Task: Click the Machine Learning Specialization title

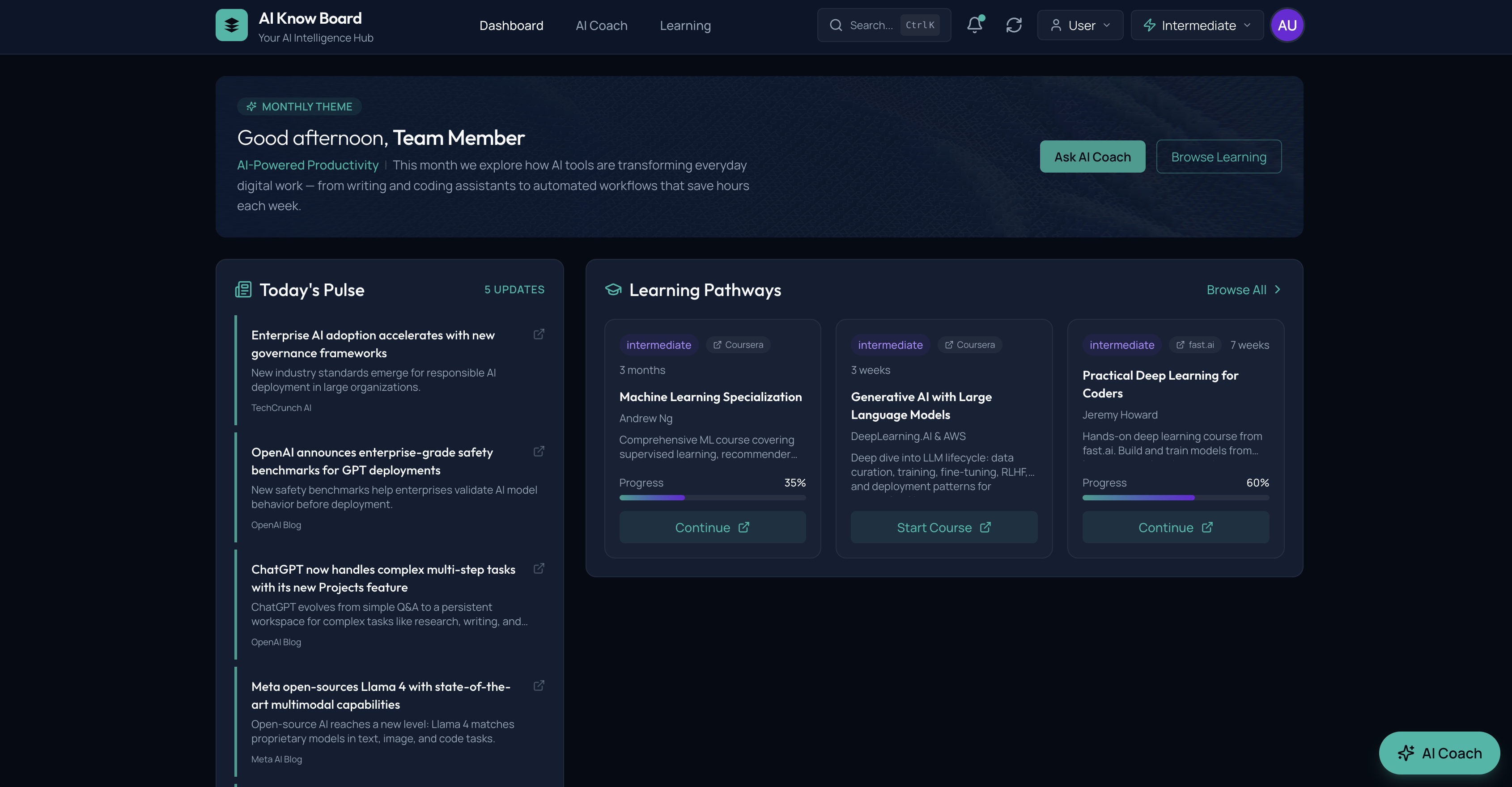Action: (710, 397)
